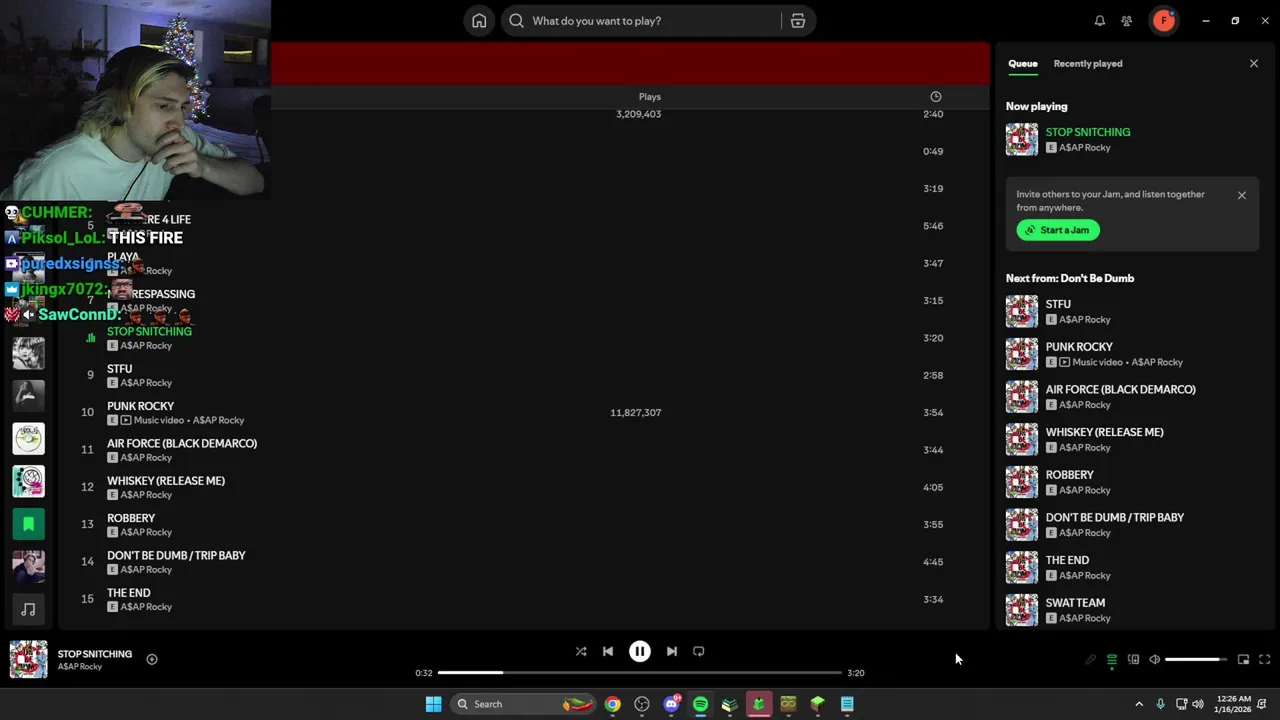1280x720 pixels.
Task: Open the music note playlist in sidebar
Action: click(x=28, y=609)
